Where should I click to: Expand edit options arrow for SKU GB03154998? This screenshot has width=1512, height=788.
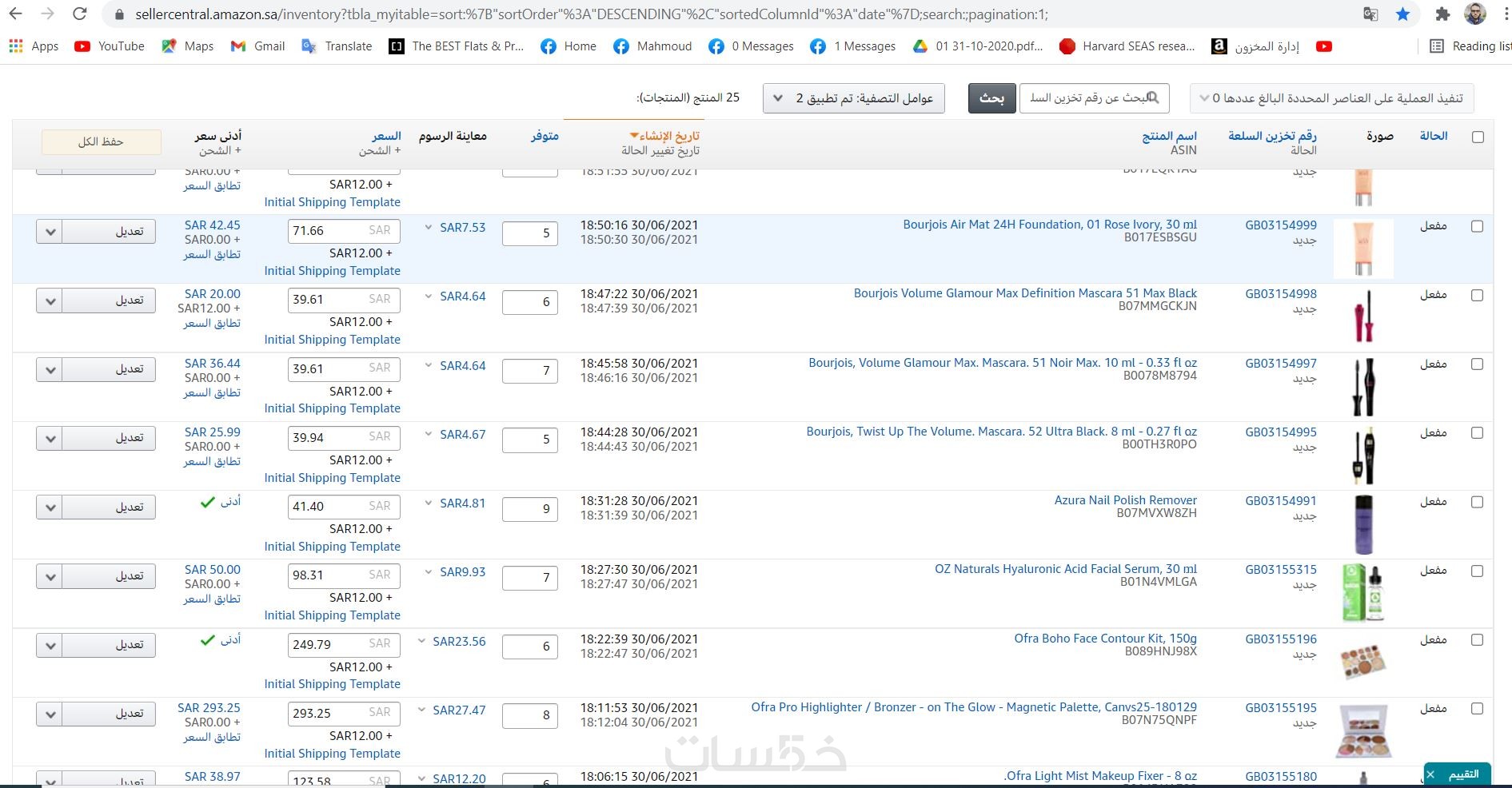click(x=50, y=300)
